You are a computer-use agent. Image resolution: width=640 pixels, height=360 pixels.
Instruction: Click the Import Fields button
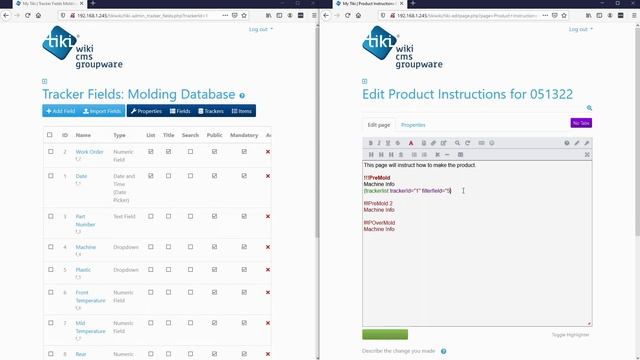pyautogui.click(x=102, y=111)
